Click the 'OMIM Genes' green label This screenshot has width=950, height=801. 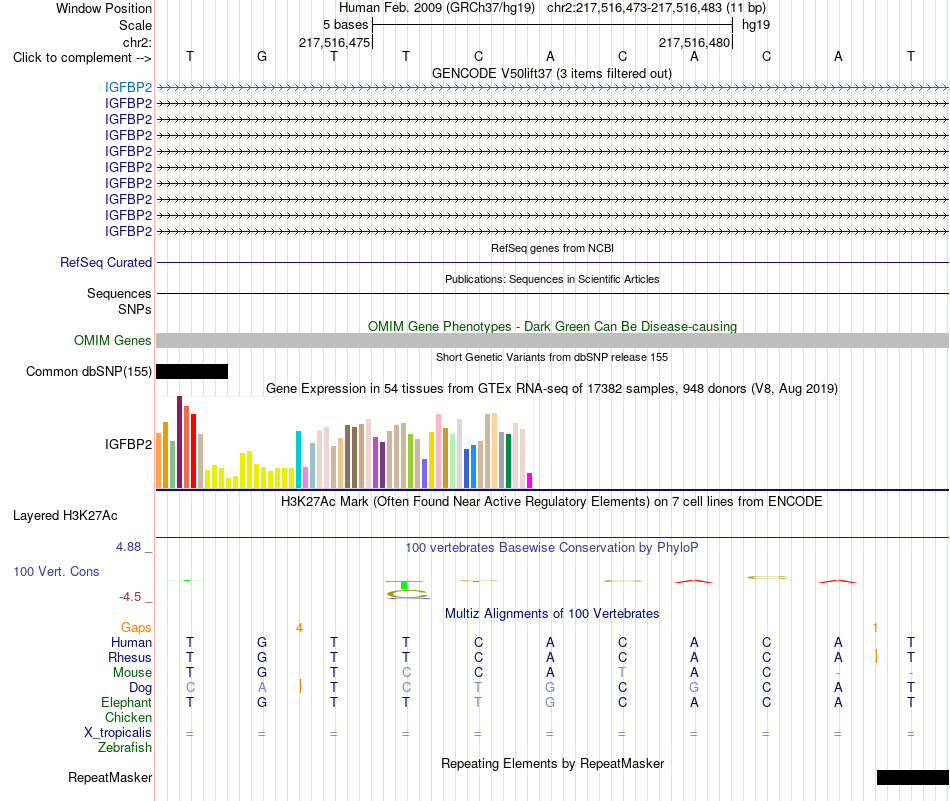click(112, 341)
